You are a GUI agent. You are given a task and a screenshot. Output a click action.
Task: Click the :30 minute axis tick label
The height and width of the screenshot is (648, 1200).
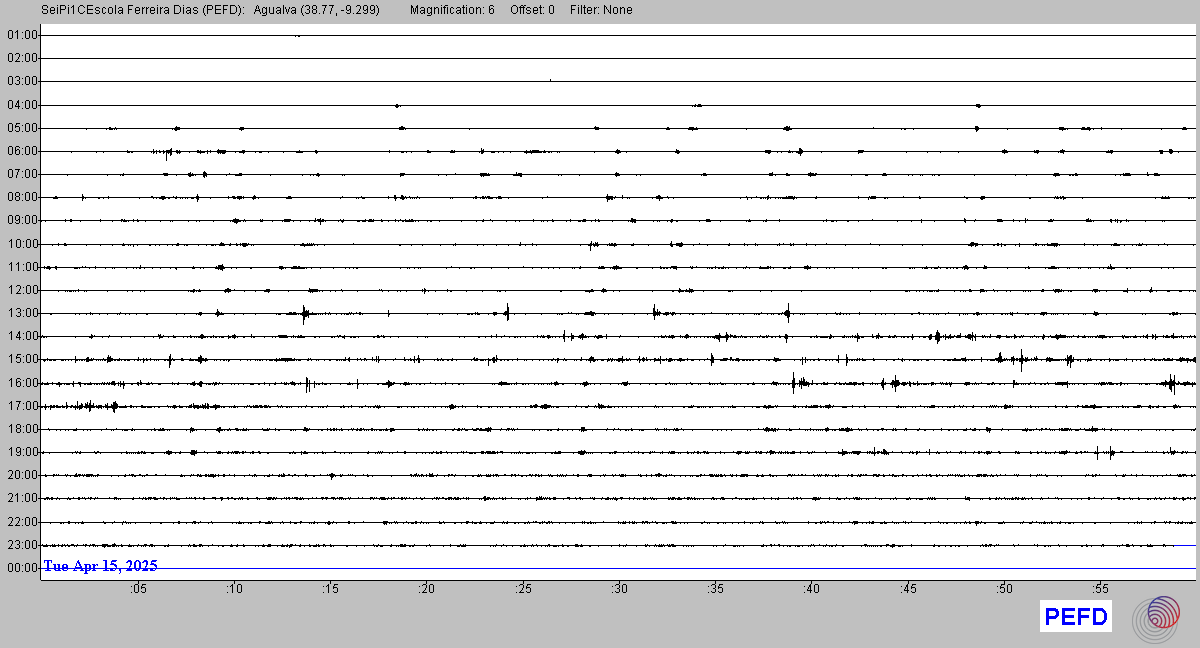[619, 589]
